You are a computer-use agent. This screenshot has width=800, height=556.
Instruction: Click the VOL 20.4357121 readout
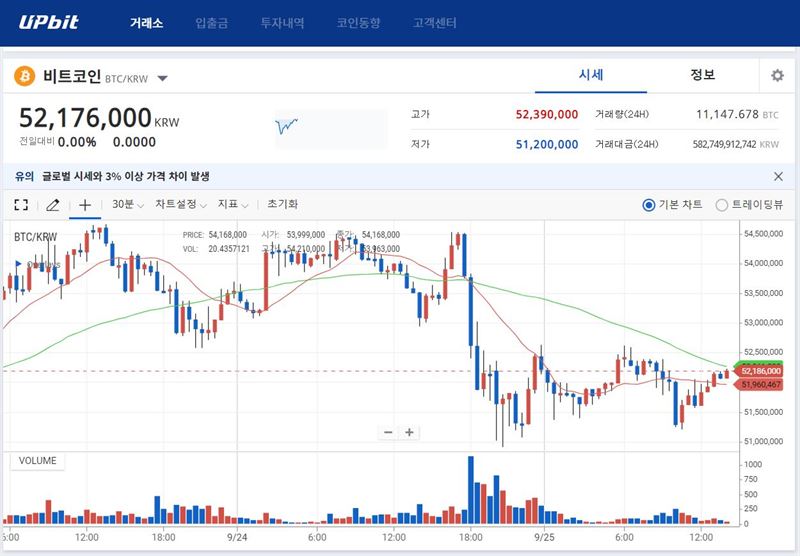[x=216, y=249]
